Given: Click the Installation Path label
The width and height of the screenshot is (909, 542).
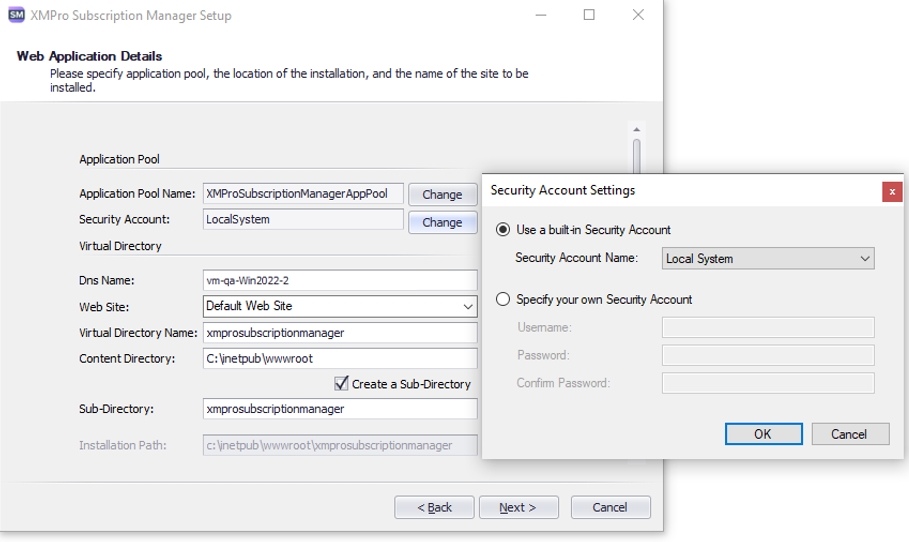Looking at the screenshot, I should pyautogui.click(x=123, y=445).
